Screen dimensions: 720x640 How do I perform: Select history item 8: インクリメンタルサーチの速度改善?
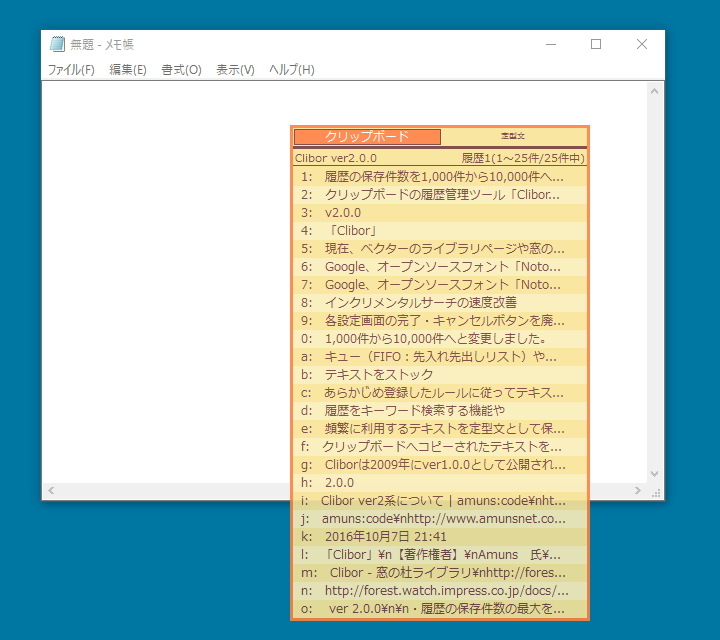[x=440, y=303]
